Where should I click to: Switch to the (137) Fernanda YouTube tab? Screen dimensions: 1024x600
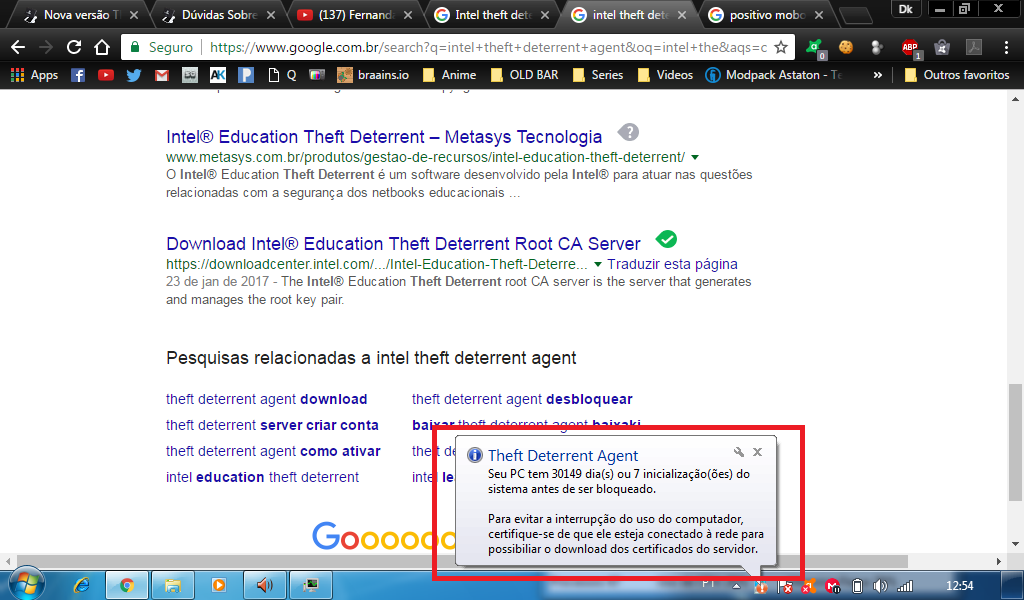355,14
